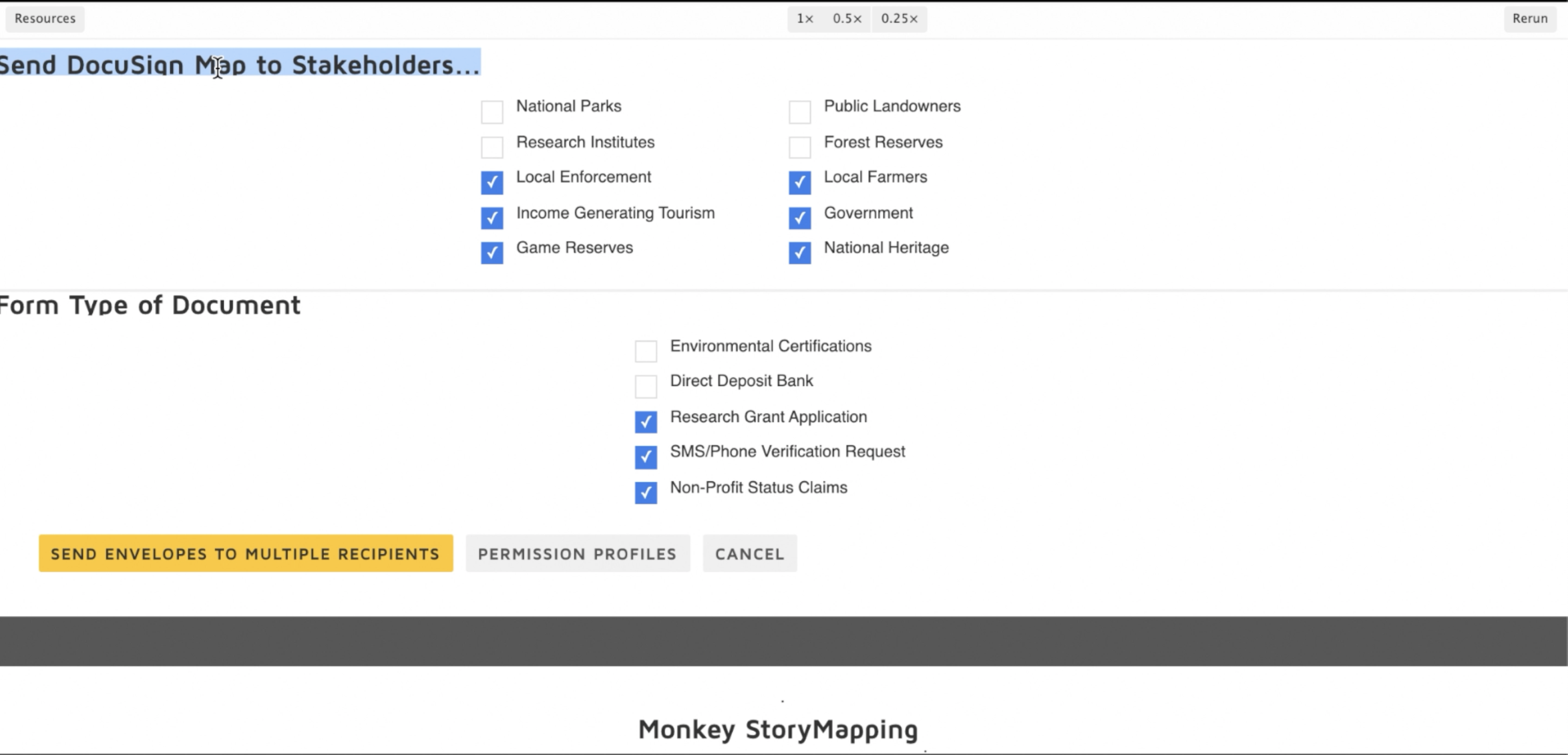Image resolution: width=1568 pixels, height=755 pixels.
Task: Disable the Government stakeholder checkbox
Action: pos(799,217)
